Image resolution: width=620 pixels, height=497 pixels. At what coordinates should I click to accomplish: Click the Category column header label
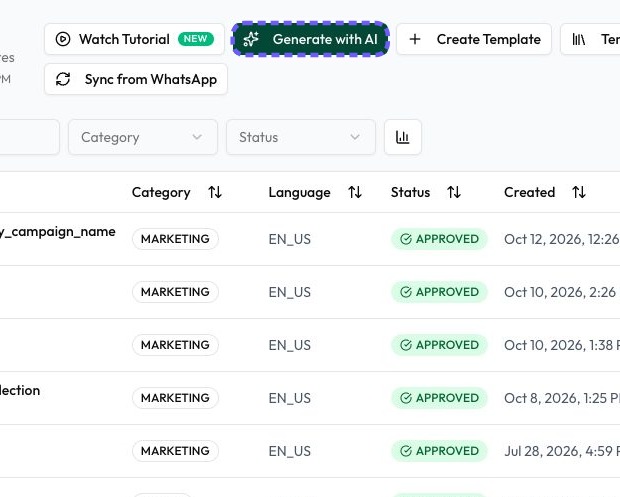pyautogui.click(x=161, y=193)
